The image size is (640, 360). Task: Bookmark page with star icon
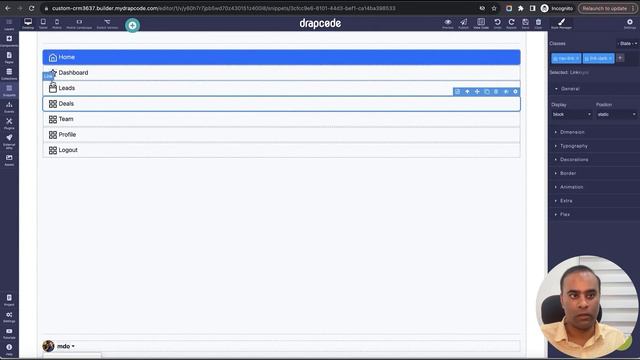click(494, 8)
